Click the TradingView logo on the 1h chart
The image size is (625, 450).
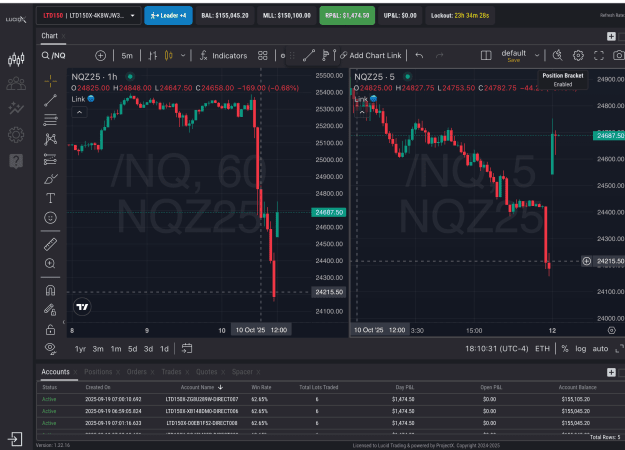82,307
